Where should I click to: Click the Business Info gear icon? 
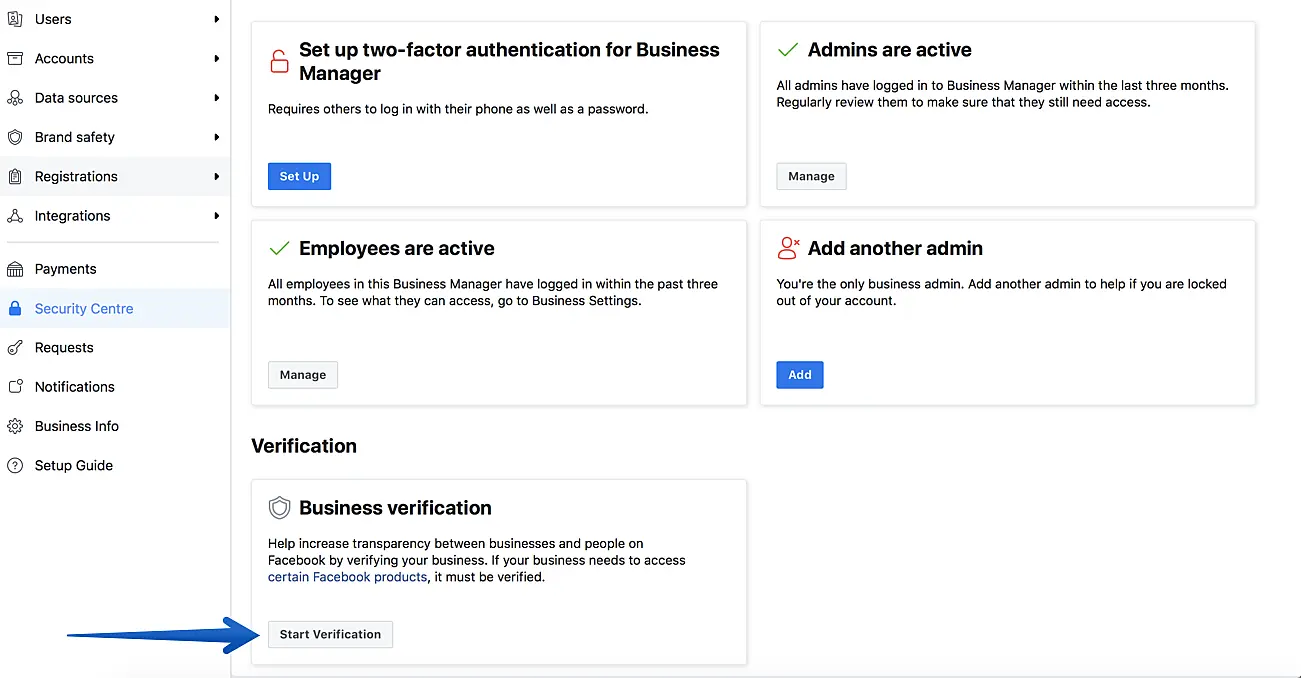15,426
